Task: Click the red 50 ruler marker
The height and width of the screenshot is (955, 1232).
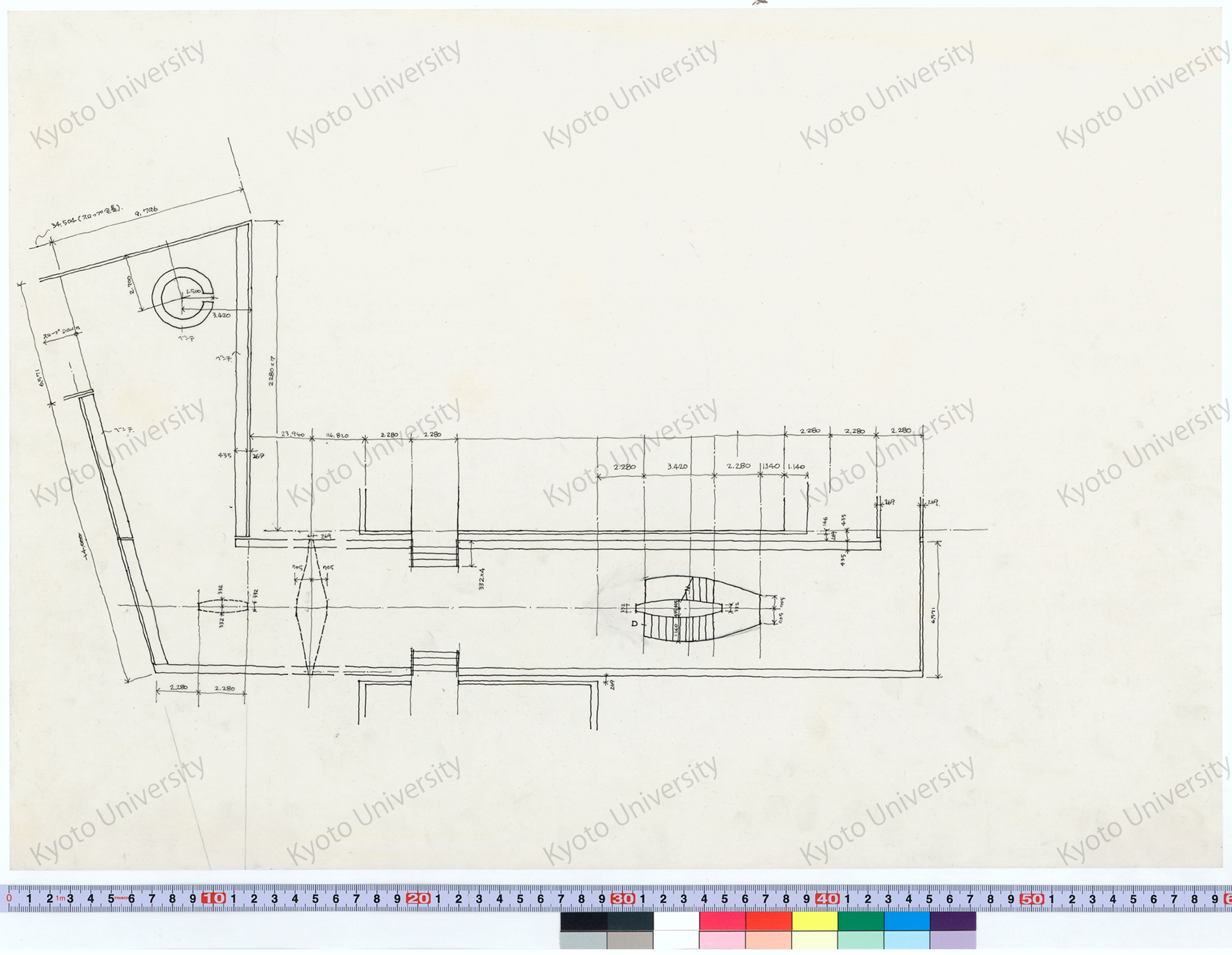Action: 1032,898
